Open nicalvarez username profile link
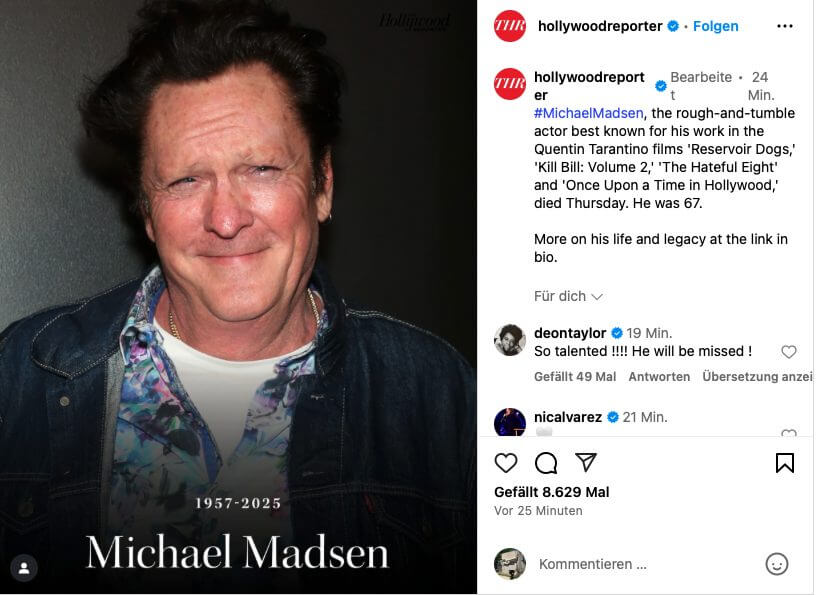 [x=568, y=417]
